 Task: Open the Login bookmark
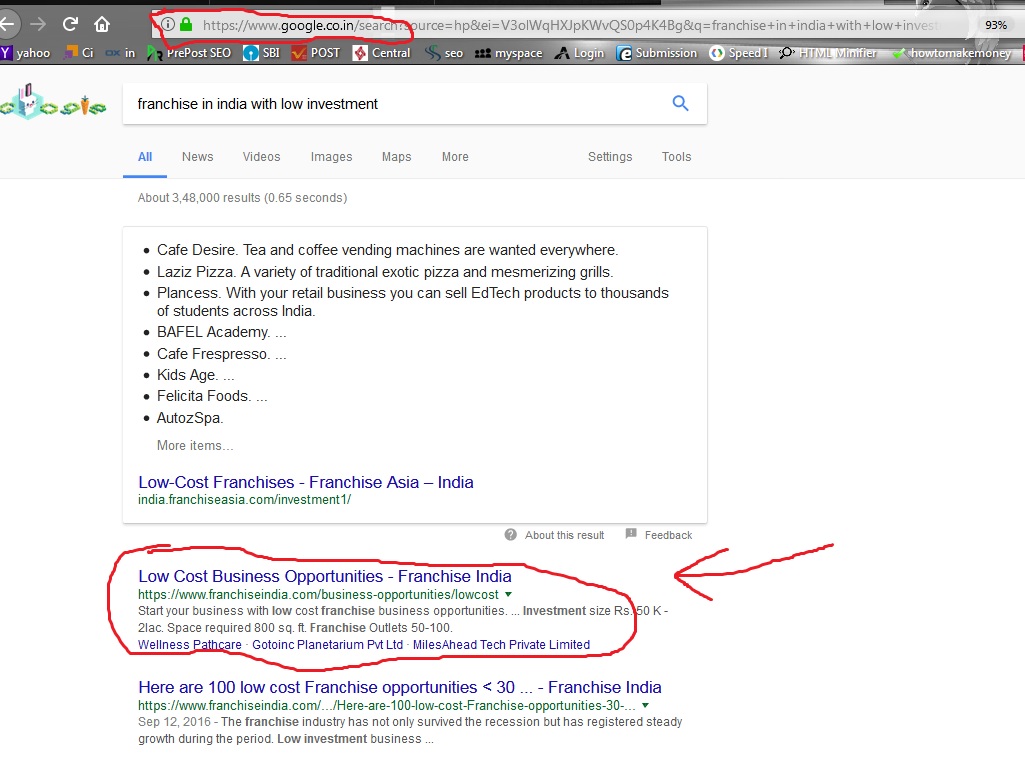(580, 52)
